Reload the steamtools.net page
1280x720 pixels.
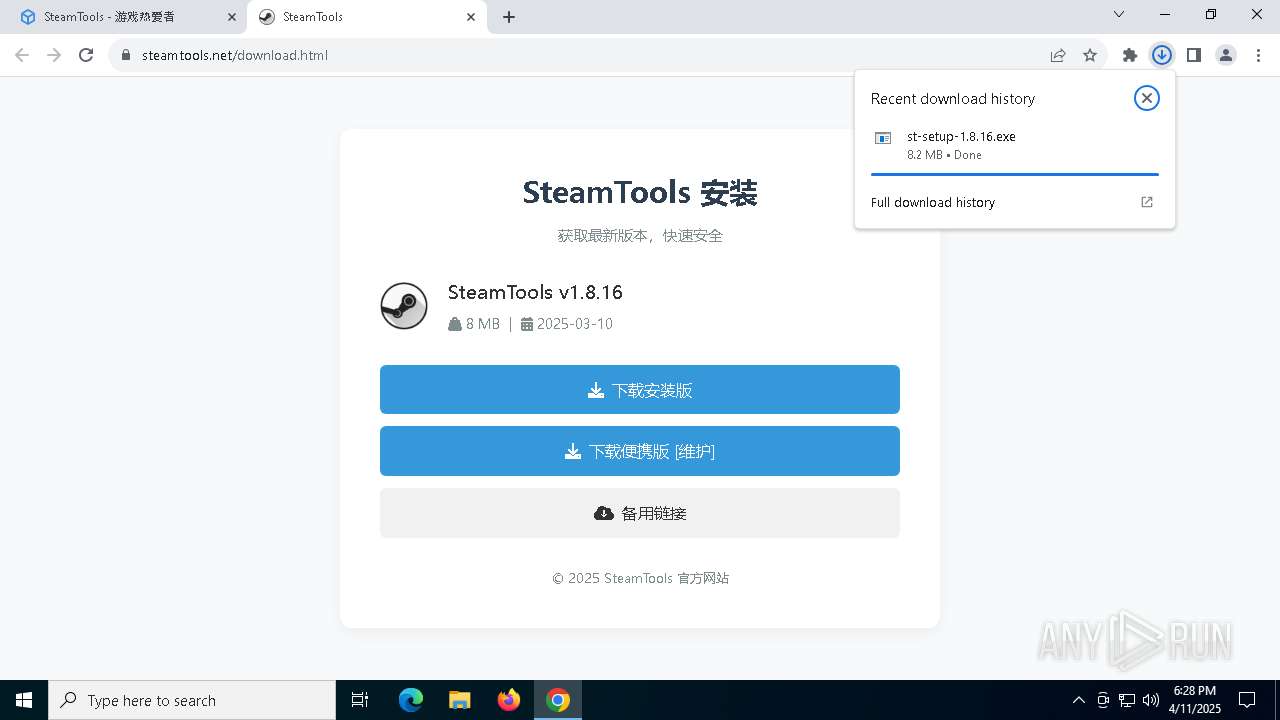click(x=86, y=55)
